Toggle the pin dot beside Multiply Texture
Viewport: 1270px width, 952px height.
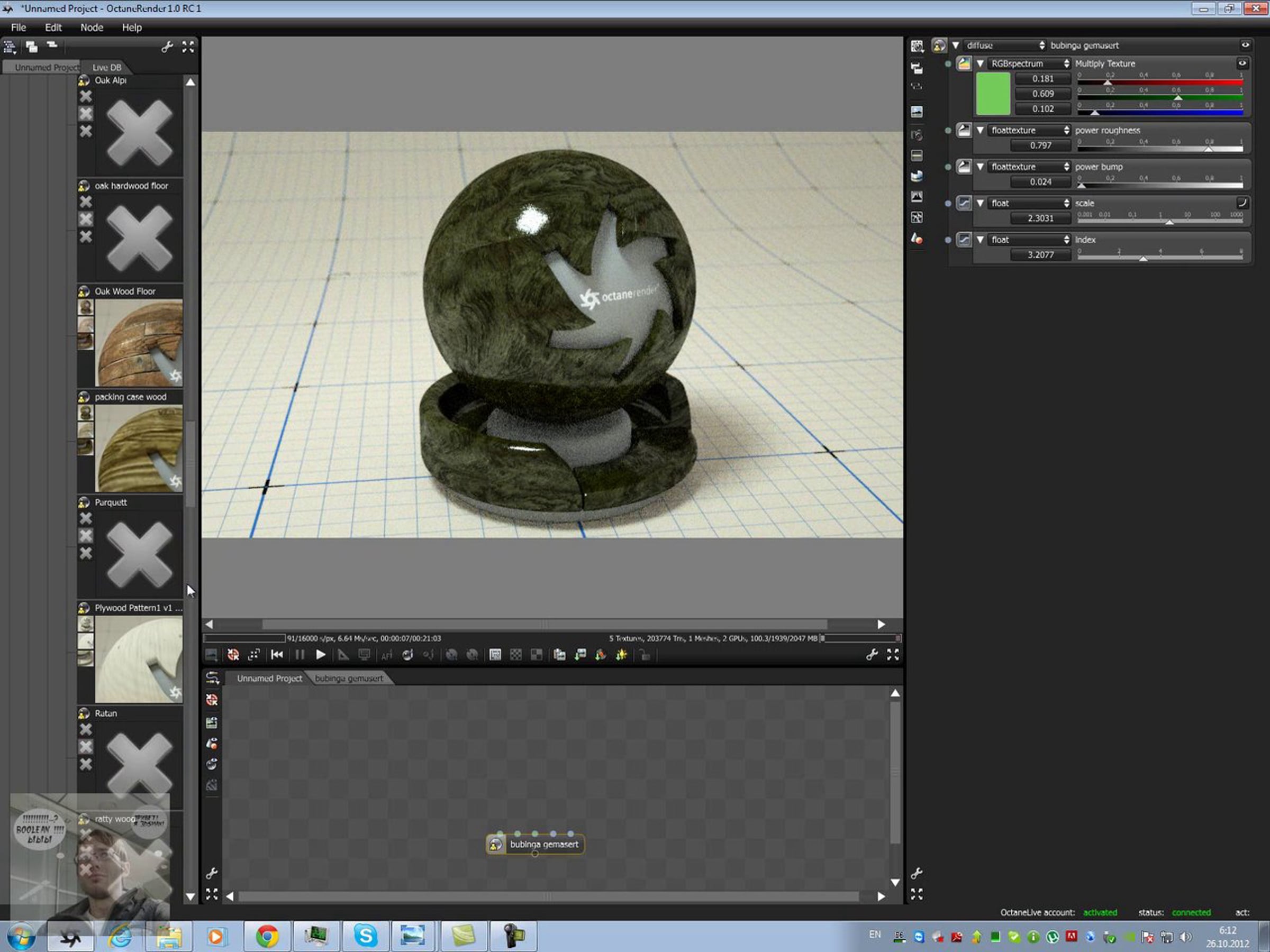point(948,63)
